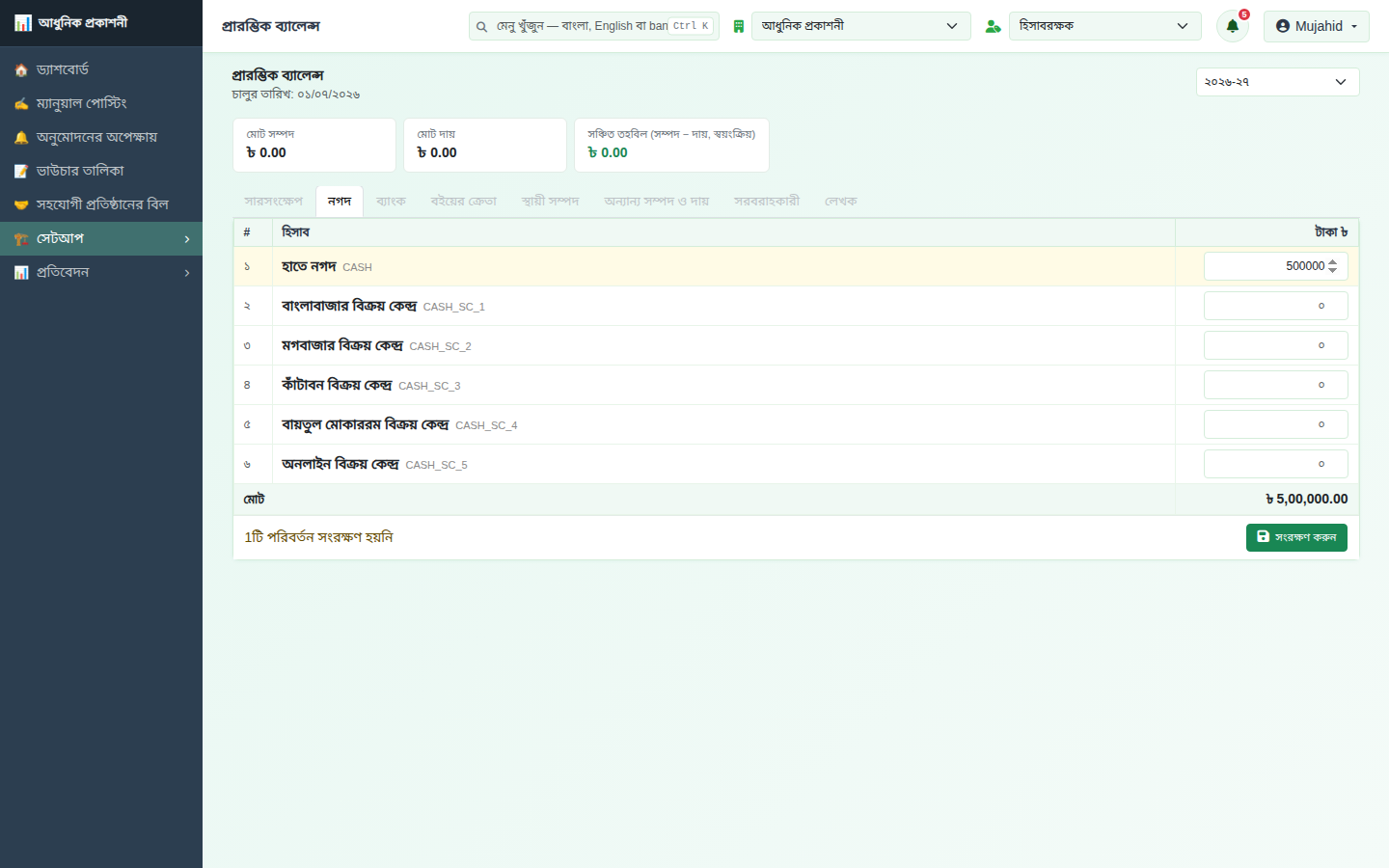Click the সহযোগী প্রতিষ্ঠানের বিল handshake icon
The height and width of the screenshot is (868, 1389).
tap(21, 205)
